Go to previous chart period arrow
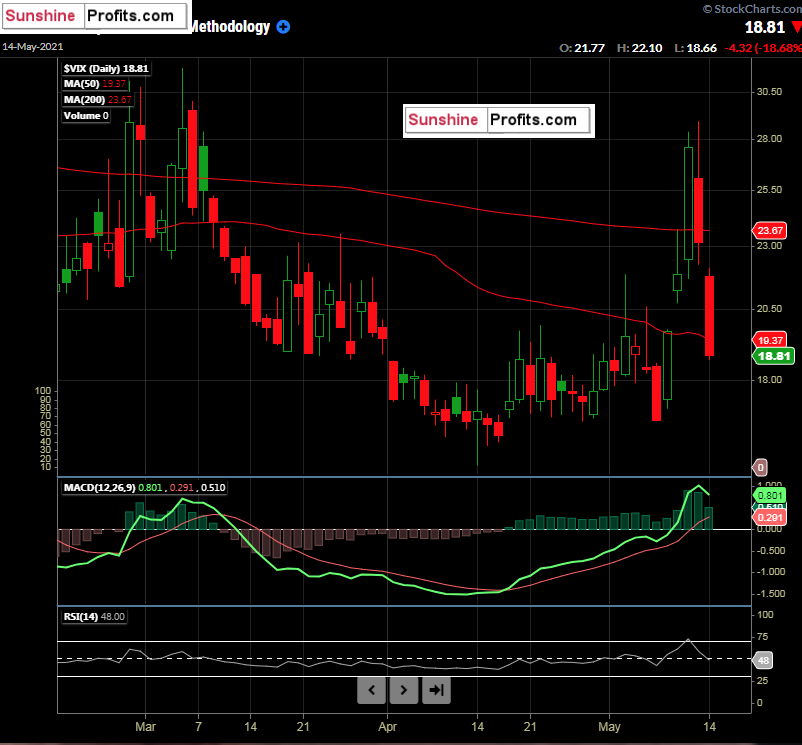This screenshot has width=802, height=745. tap(371, 690)
